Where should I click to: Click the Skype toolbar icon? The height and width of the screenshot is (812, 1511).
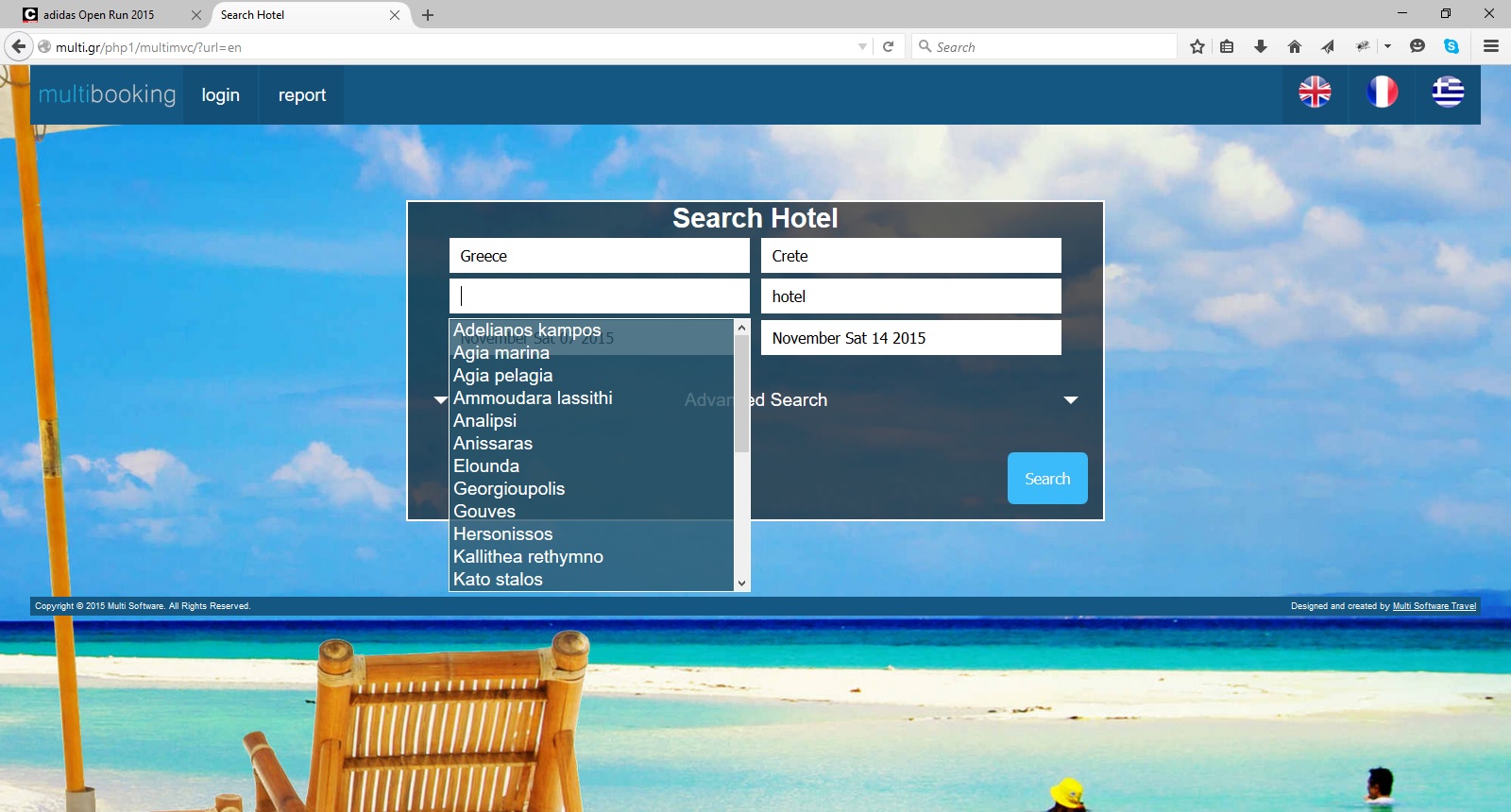(1452, 46)
